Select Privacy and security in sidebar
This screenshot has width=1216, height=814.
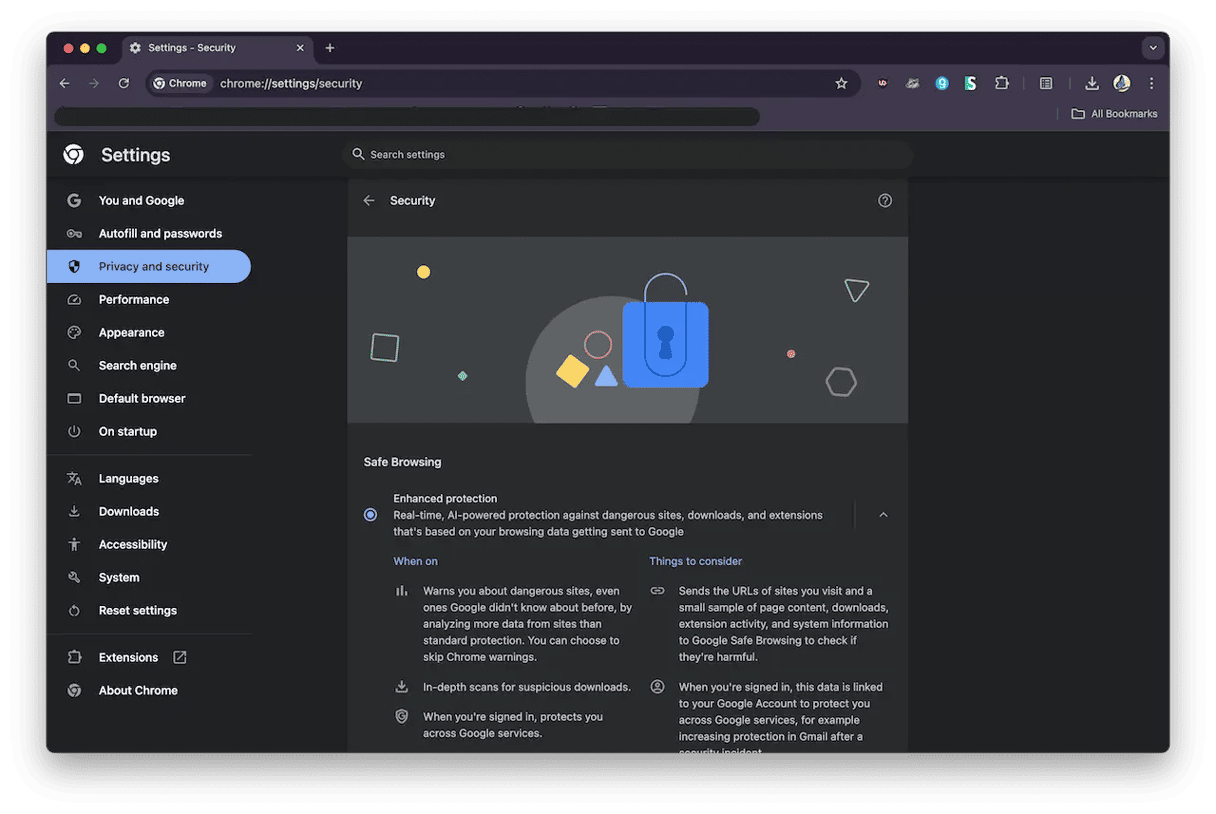point(149,267)
